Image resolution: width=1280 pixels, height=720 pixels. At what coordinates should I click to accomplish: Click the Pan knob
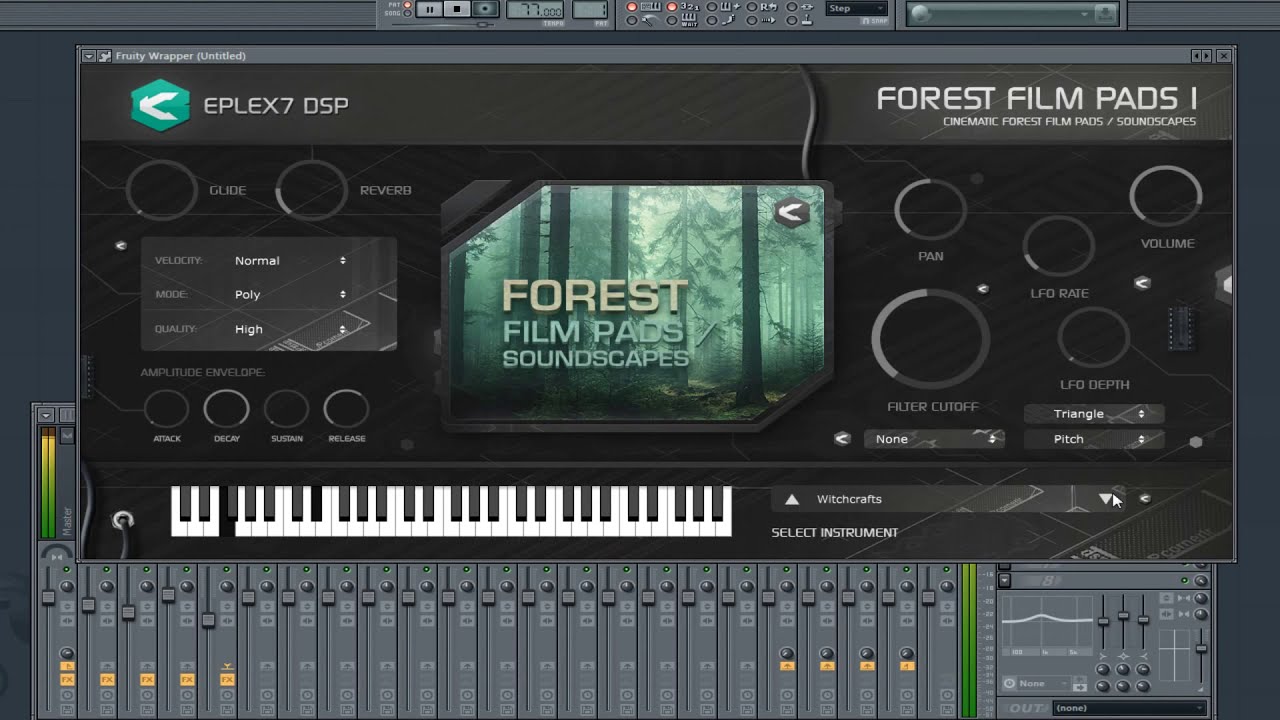click(930, 210)
